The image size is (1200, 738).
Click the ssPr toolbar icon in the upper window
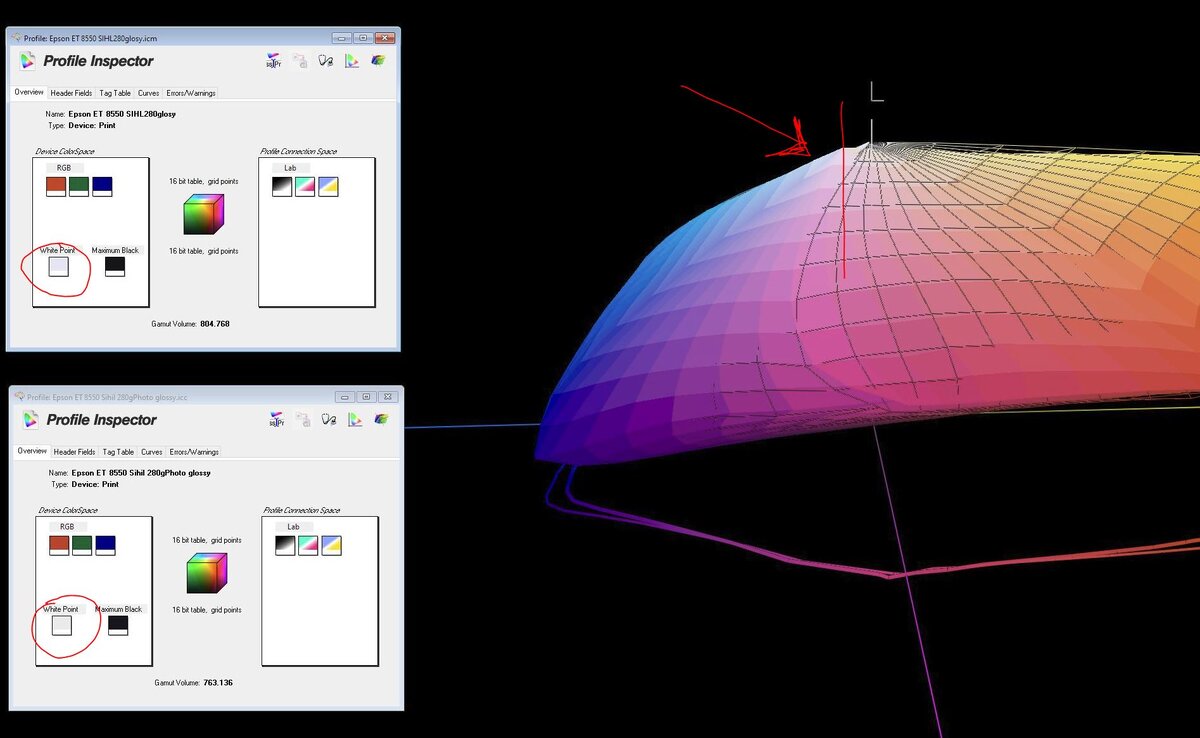273,61
